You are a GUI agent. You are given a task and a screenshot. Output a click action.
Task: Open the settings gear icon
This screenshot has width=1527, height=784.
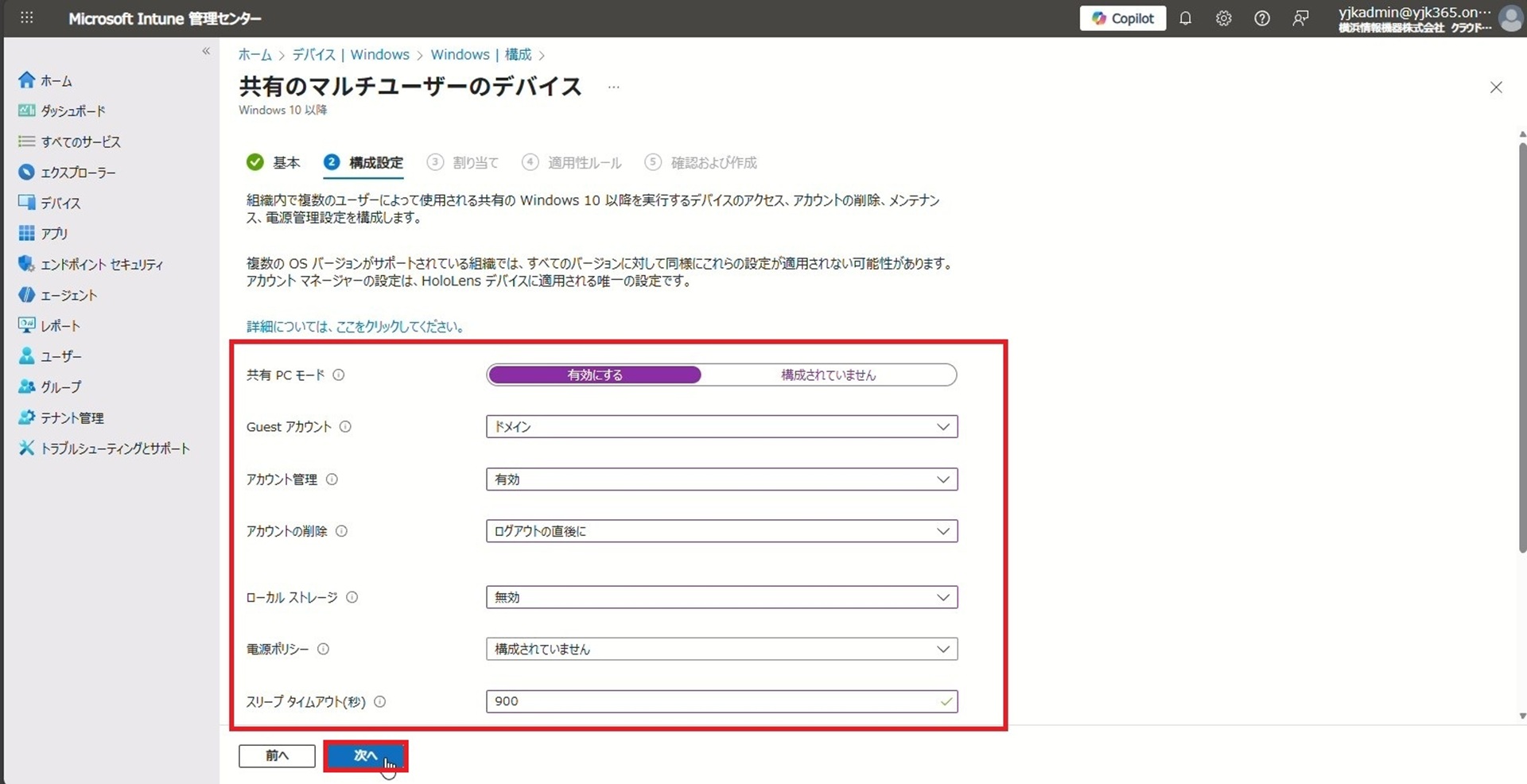pyautogui.click(x=1223, y=18)
